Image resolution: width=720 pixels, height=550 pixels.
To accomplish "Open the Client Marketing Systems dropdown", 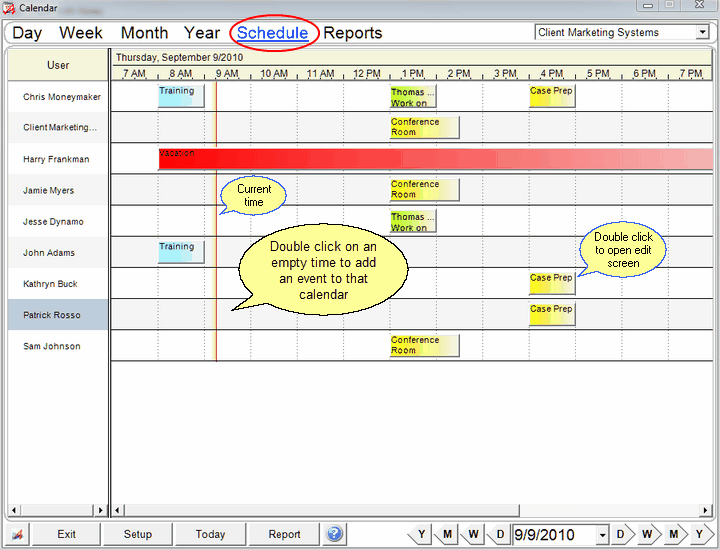I will coord(702,32).
